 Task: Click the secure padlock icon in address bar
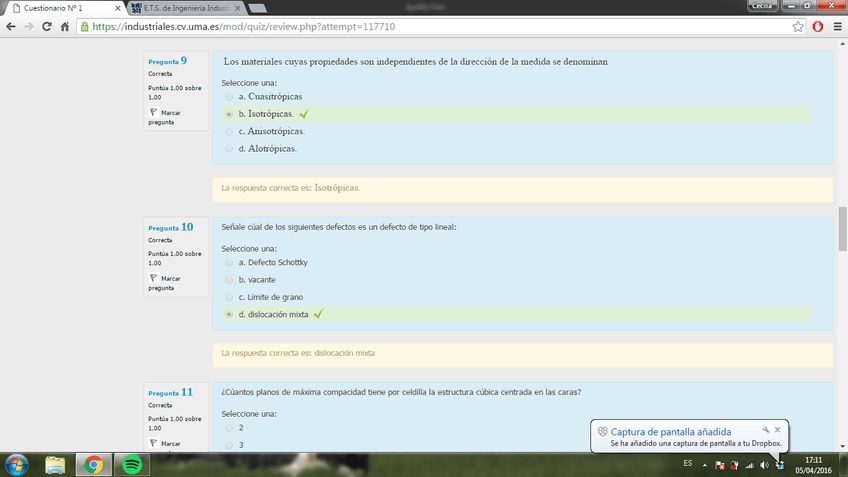tap(84, 26)
